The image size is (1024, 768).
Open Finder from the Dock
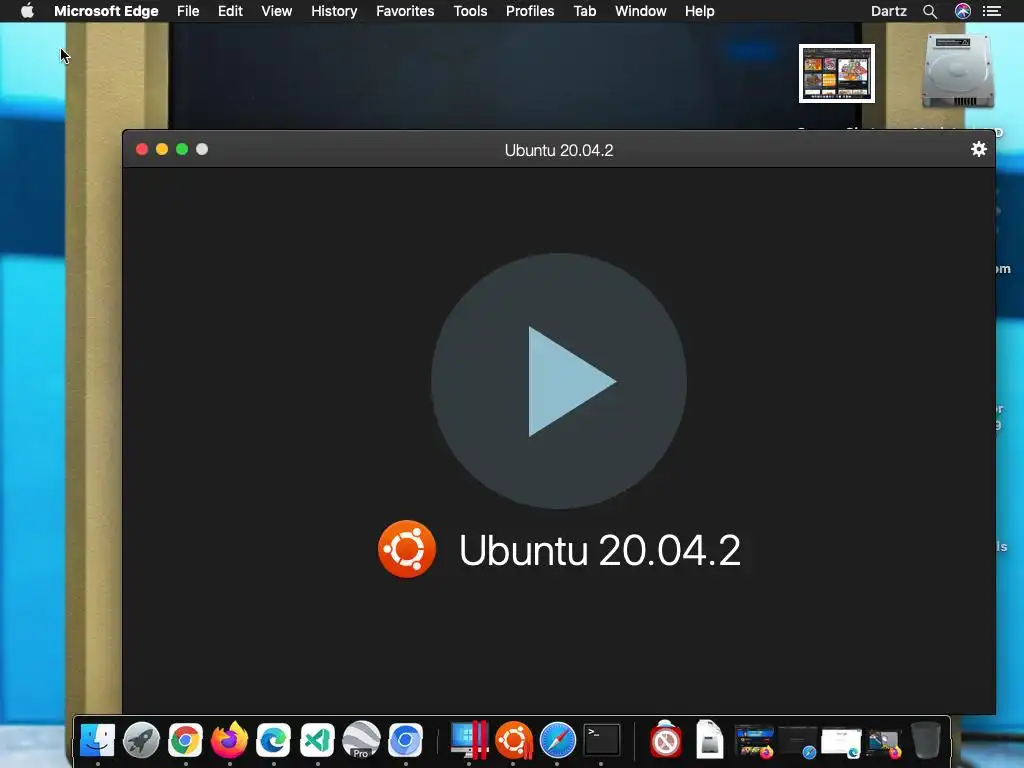(97, 740)
